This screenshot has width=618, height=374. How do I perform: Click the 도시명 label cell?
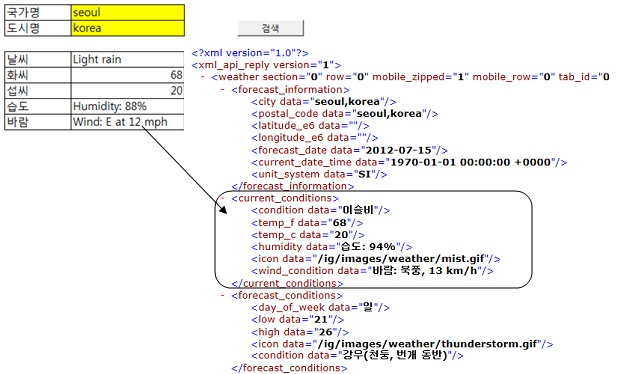(38, 28)
